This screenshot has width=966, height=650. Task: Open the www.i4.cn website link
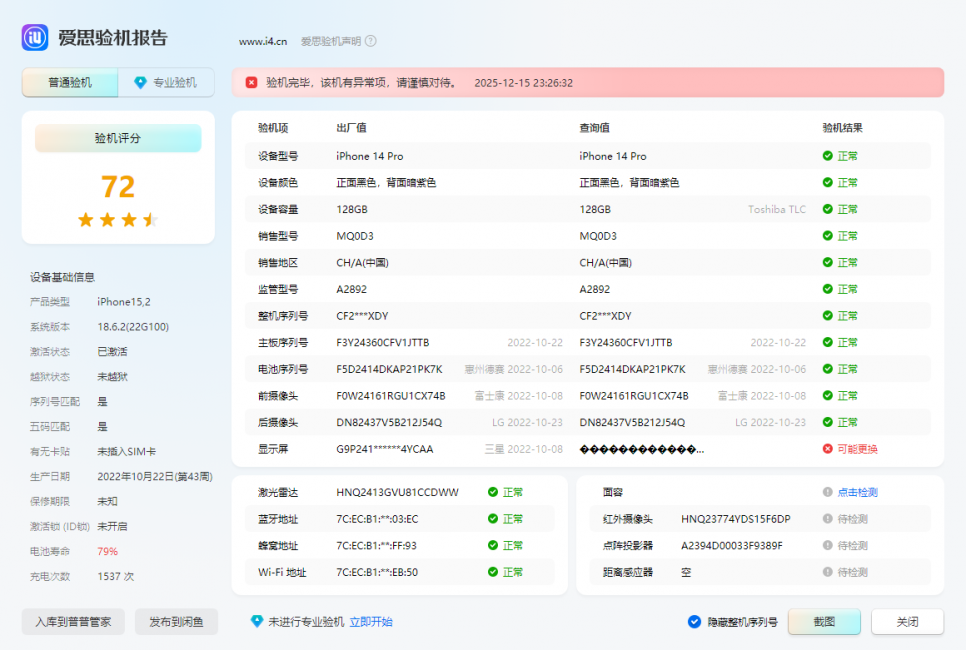pyautogui.click(x=263, y=41)
